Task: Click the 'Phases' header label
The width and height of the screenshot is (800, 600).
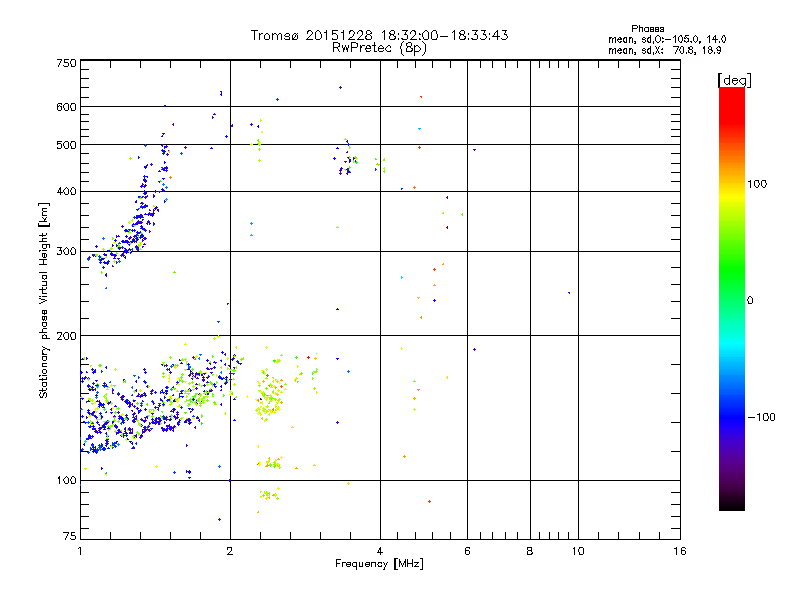Action: pos(647,29)
